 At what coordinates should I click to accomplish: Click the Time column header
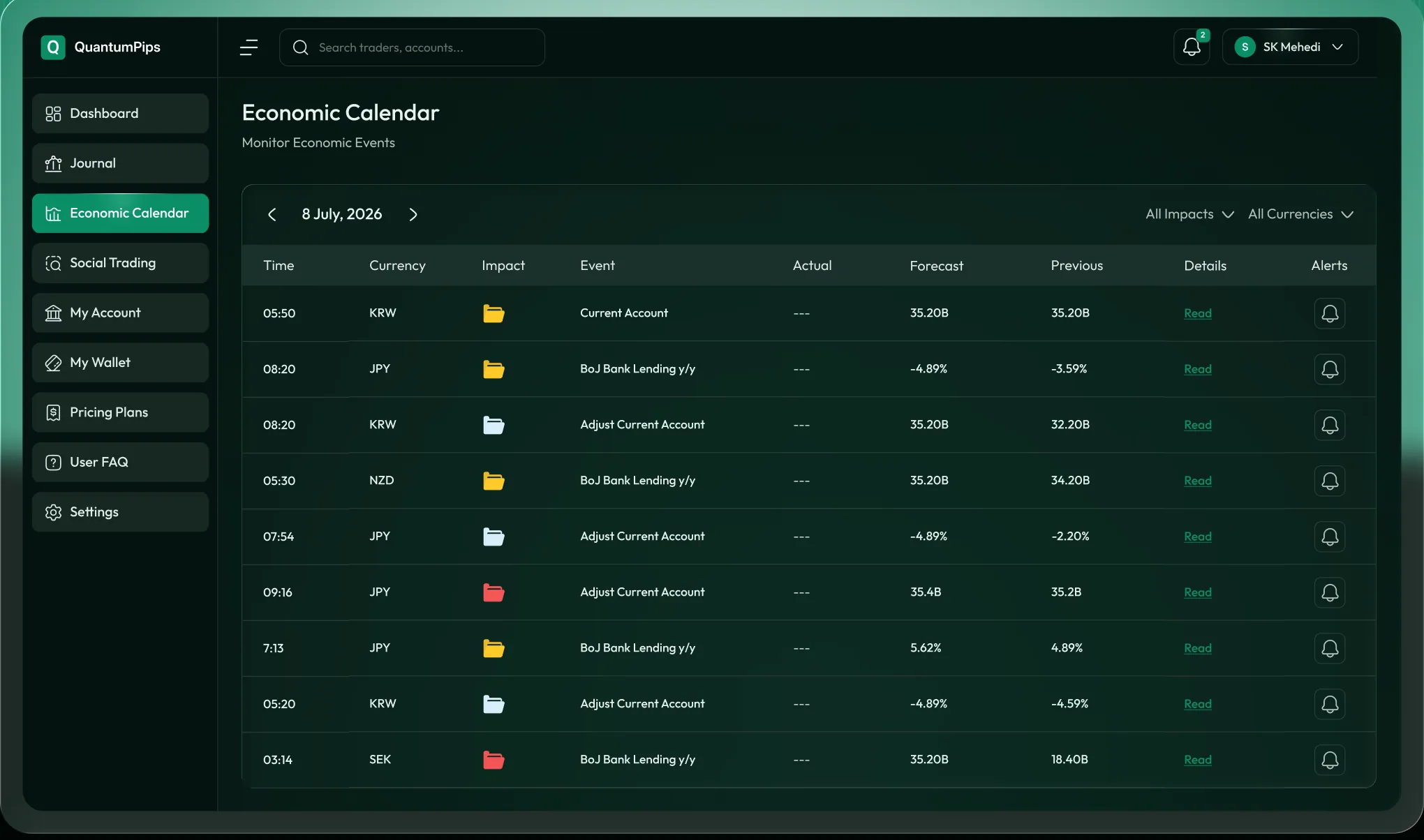279,266
